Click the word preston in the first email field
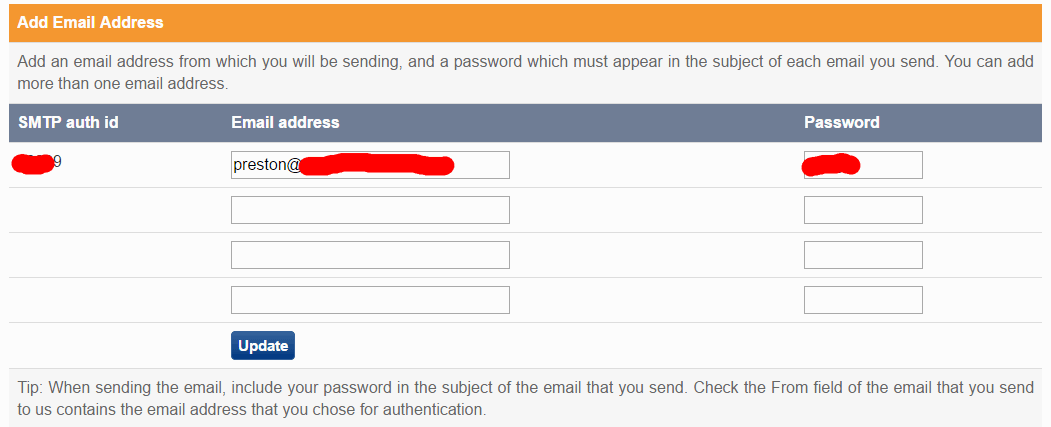 [260, 165]
